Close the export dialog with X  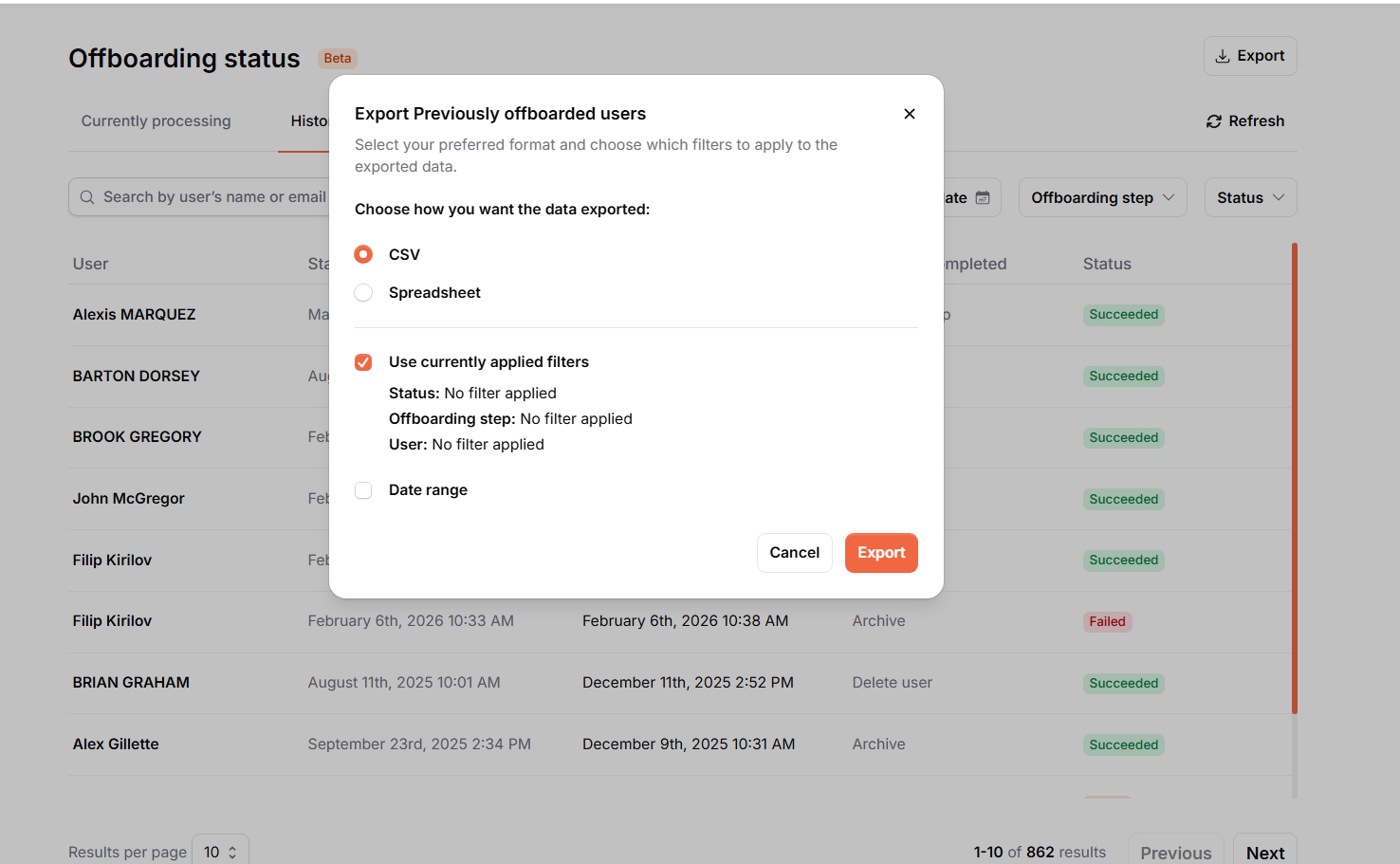coord(909,114)
